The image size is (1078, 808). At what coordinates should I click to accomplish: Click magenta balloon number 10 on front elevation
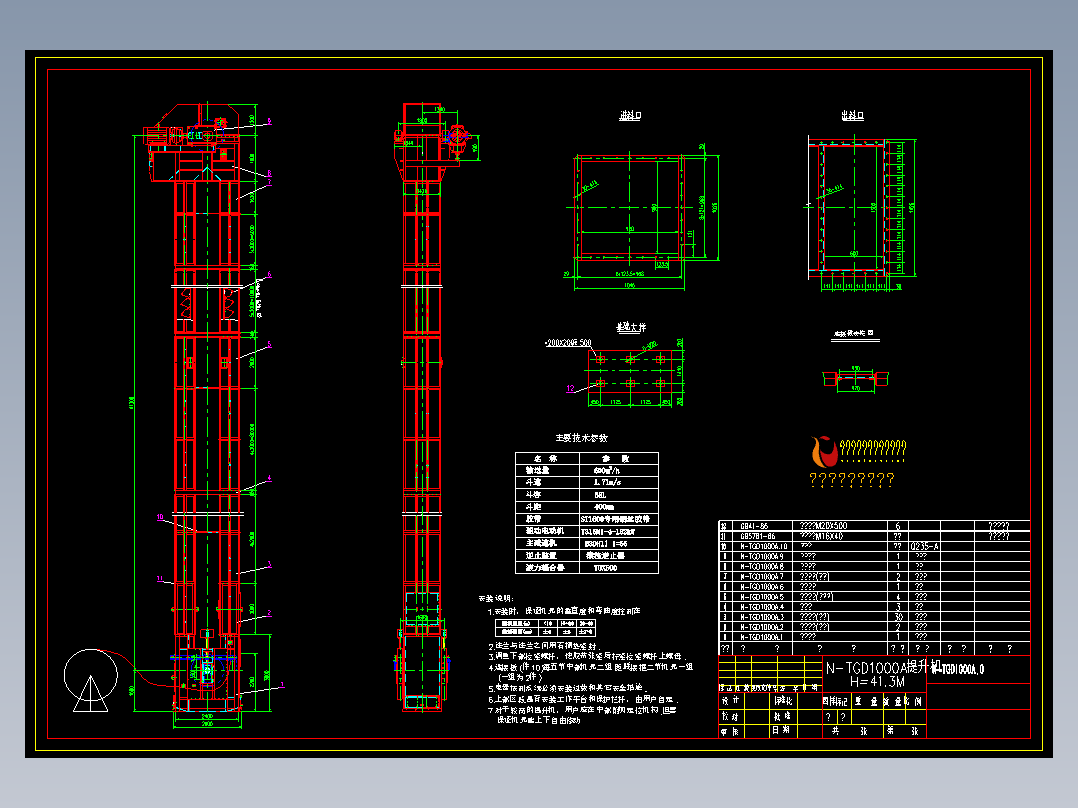coord(160,517)
